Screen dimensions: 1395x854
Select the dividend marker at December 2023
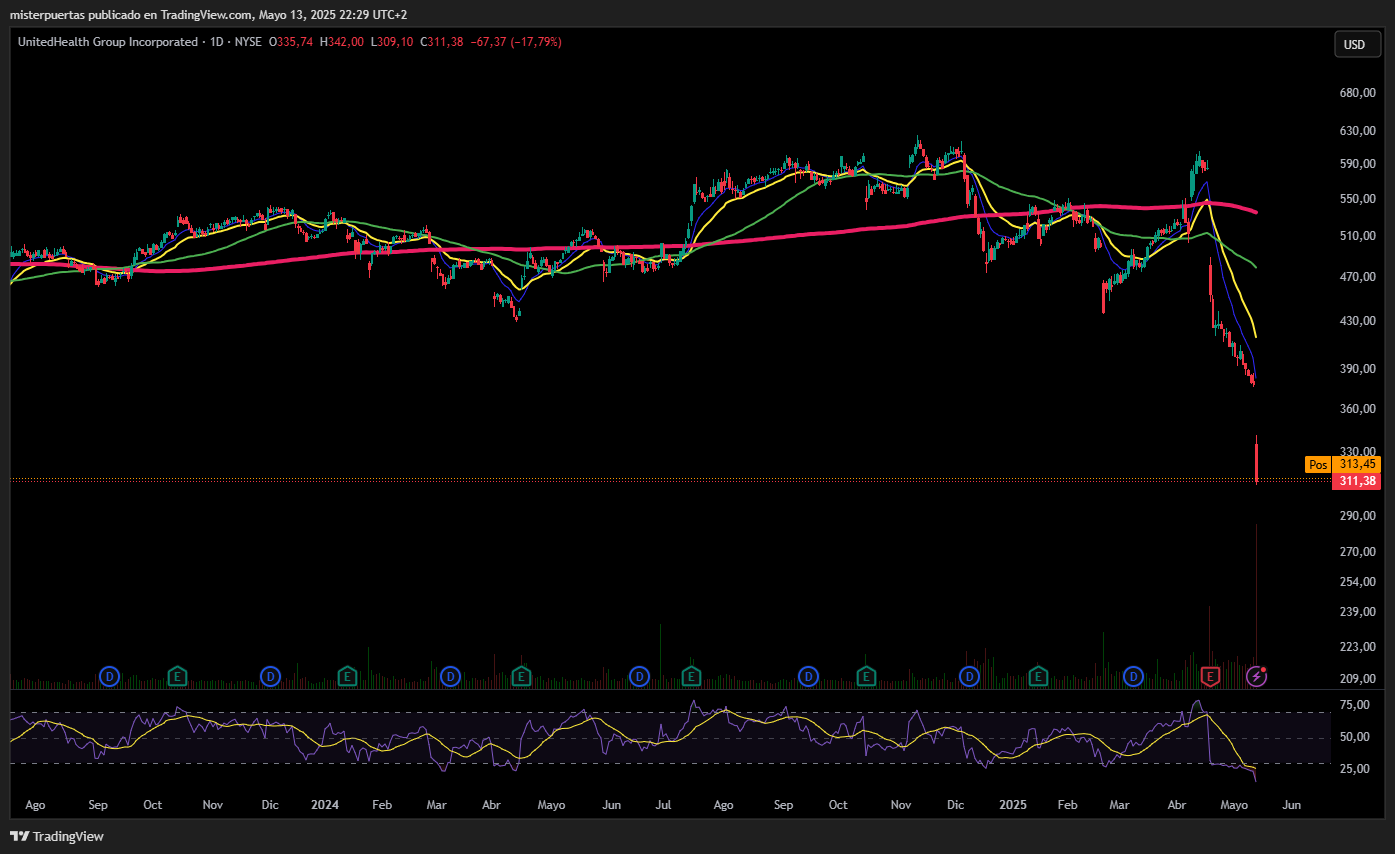point(271,677)
